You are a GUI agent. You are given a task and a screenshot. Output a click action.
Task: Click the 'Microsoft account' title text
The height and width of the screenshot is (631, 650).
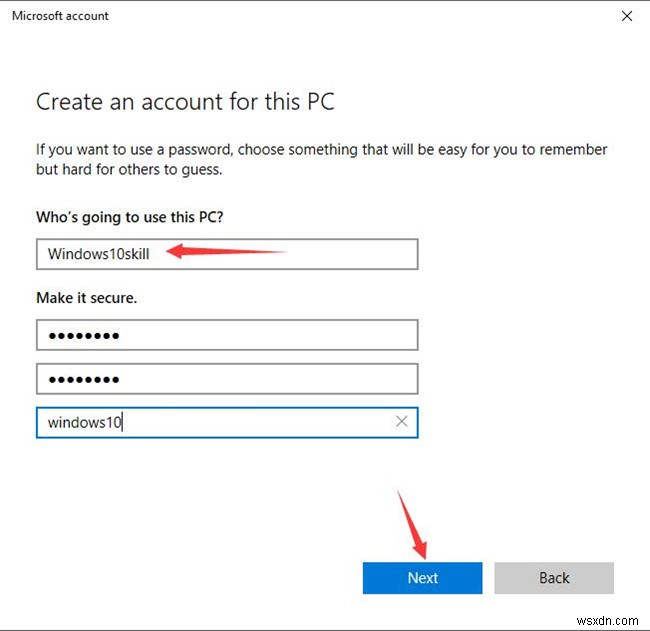click(x=60, y=16)
